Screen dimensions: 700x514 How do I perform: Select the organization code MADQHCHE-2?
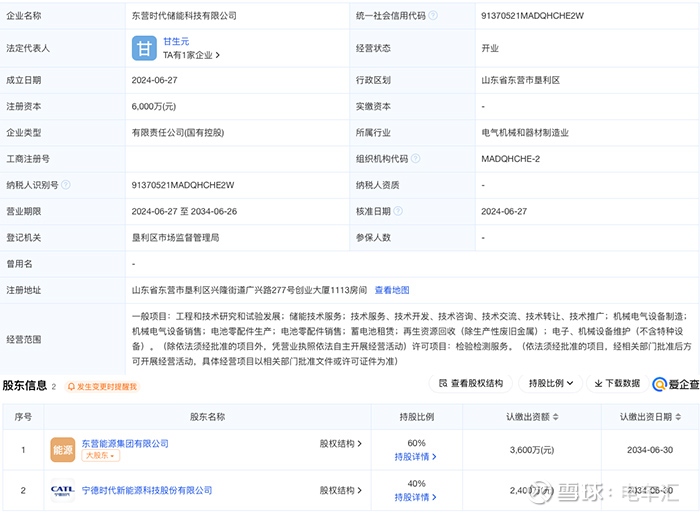(x=510, y=159)
